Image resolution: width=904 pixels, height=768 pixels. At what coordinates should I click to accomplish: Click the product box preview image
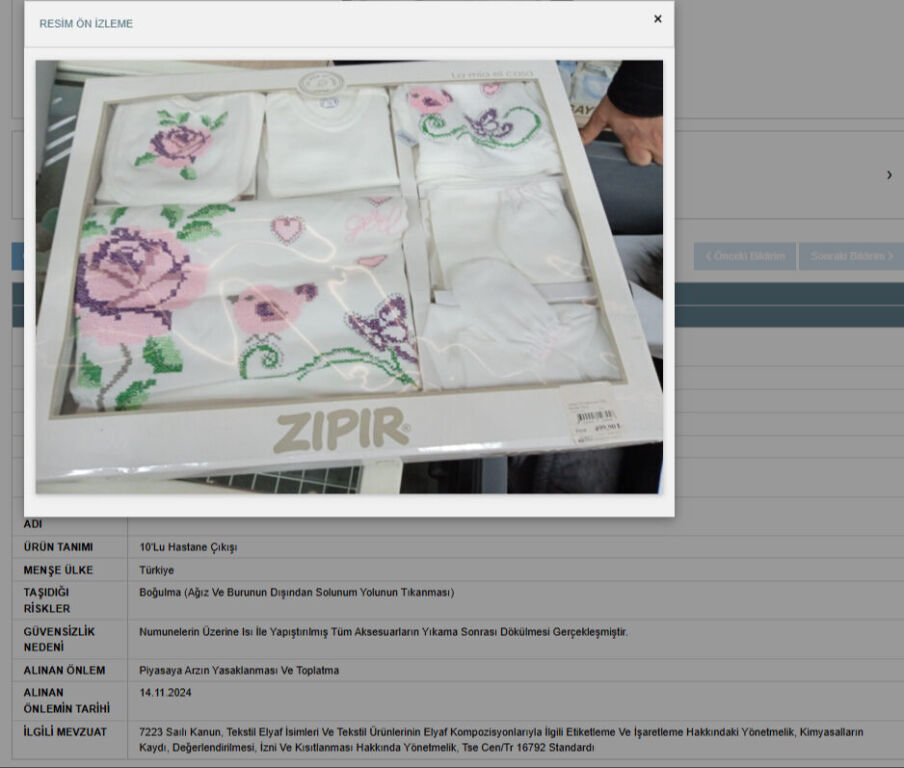[349, 276]
